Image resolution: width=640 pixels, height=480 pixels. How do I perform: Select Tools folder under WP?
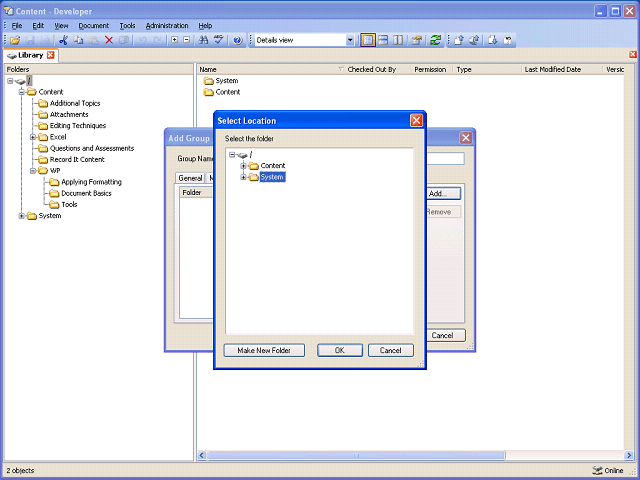coord(69,204)
